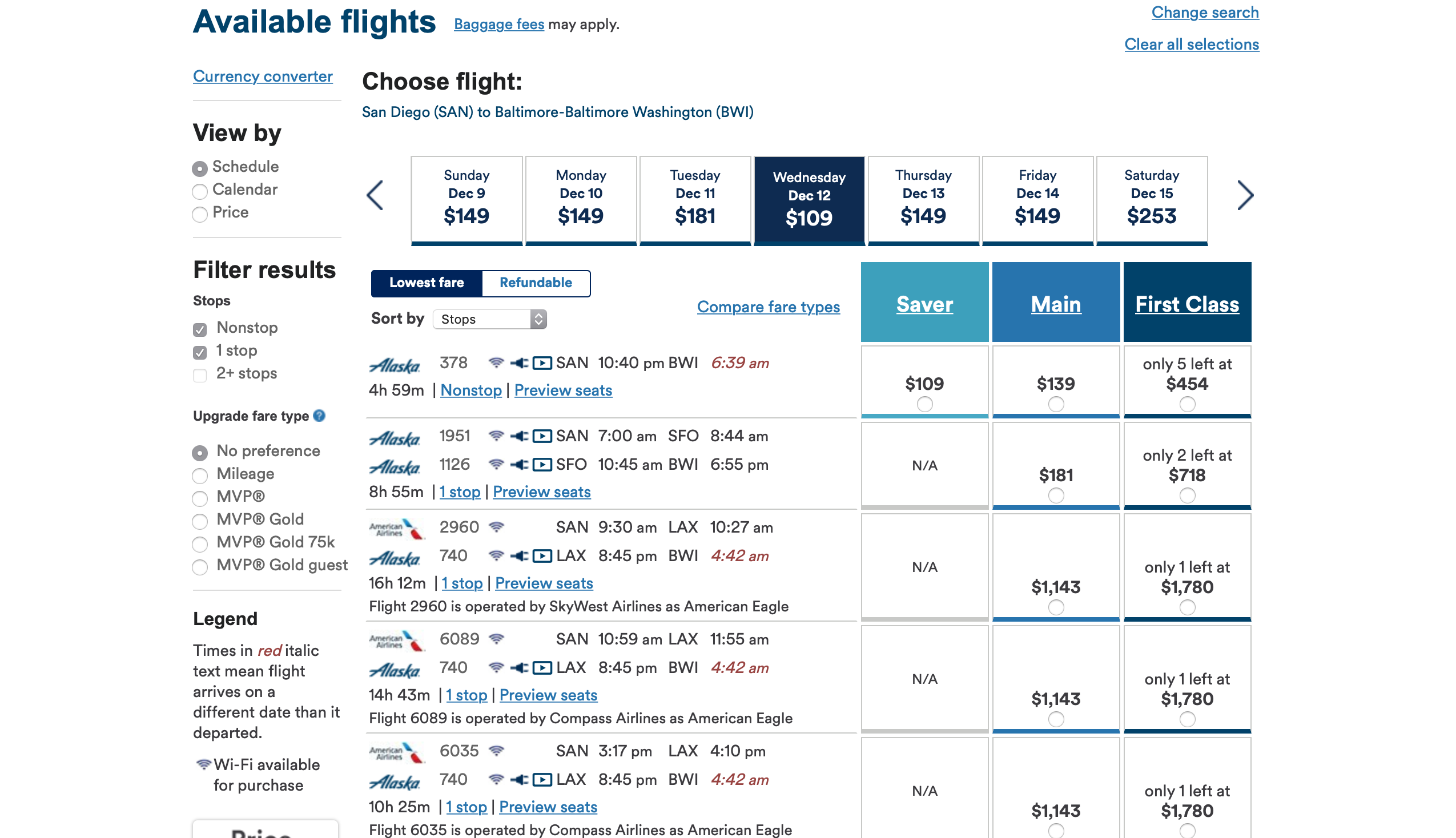This screenshot has width=1456, height=838.
Task: Choose the MVP® Gold 75k fare option
Action: [200, 543]
